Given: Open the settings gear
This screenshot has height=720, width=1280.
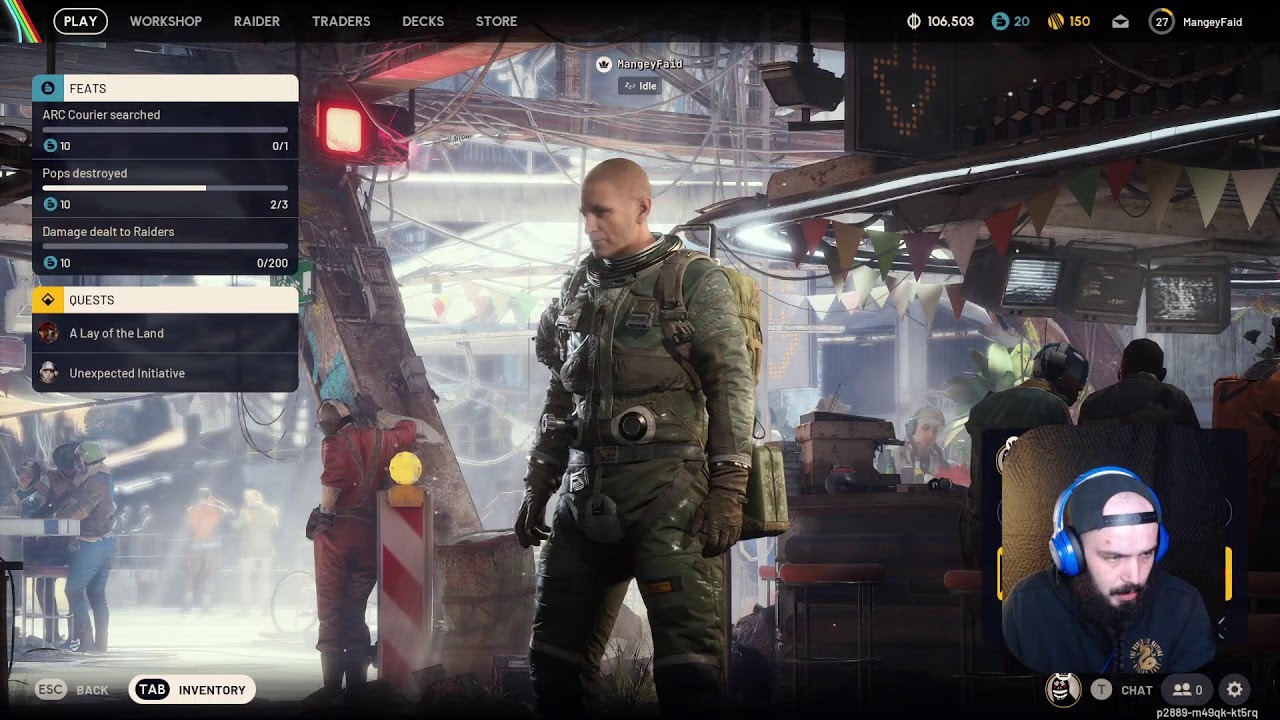Looking at the screenshot, I should tap(1235, 689).
